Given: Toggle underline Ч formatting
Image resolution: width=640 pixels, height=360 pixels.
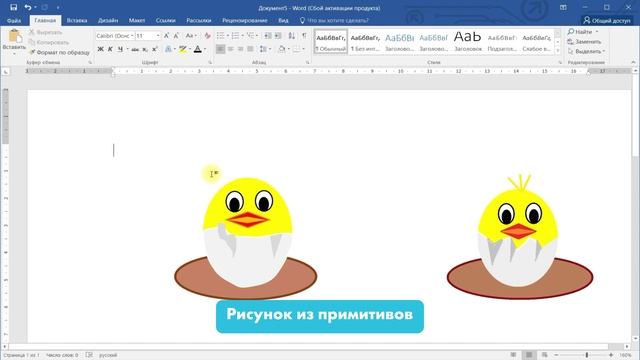Looking at the screenshot, I should point(120,49).
